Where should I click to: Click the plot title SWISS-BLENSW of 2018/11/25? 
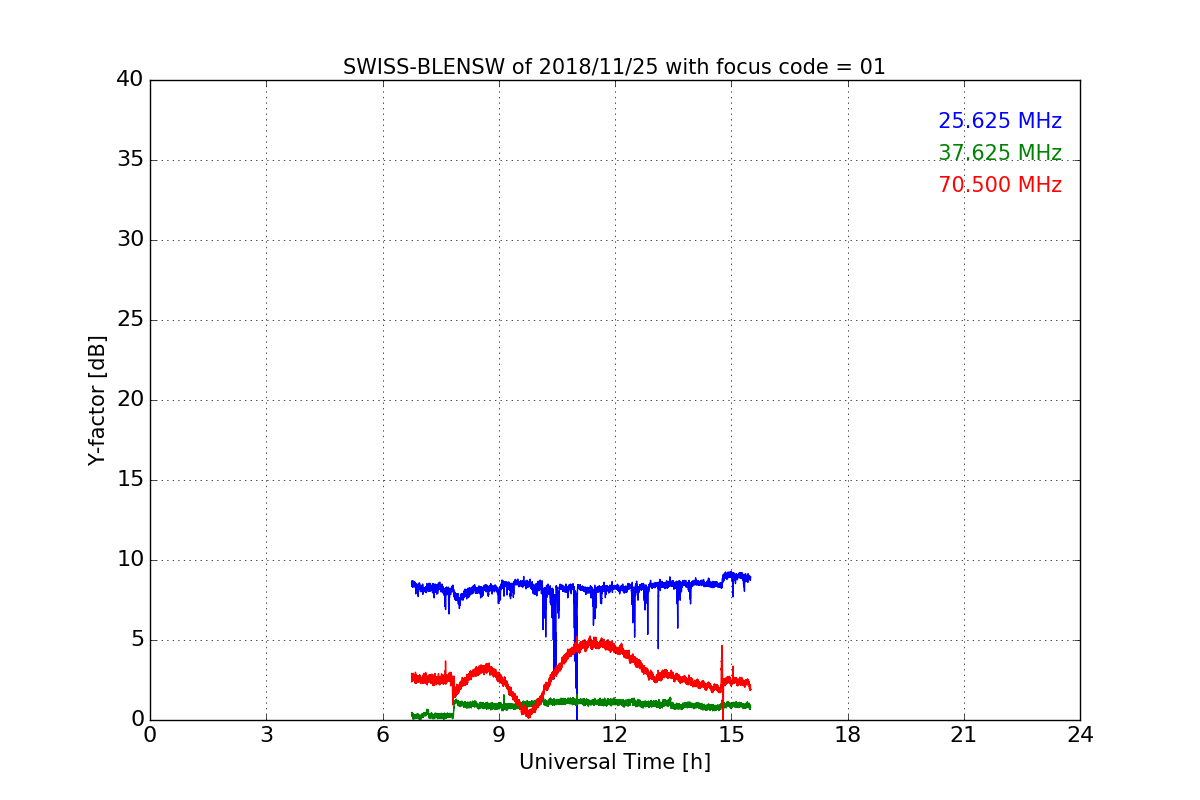pos(614,67)
